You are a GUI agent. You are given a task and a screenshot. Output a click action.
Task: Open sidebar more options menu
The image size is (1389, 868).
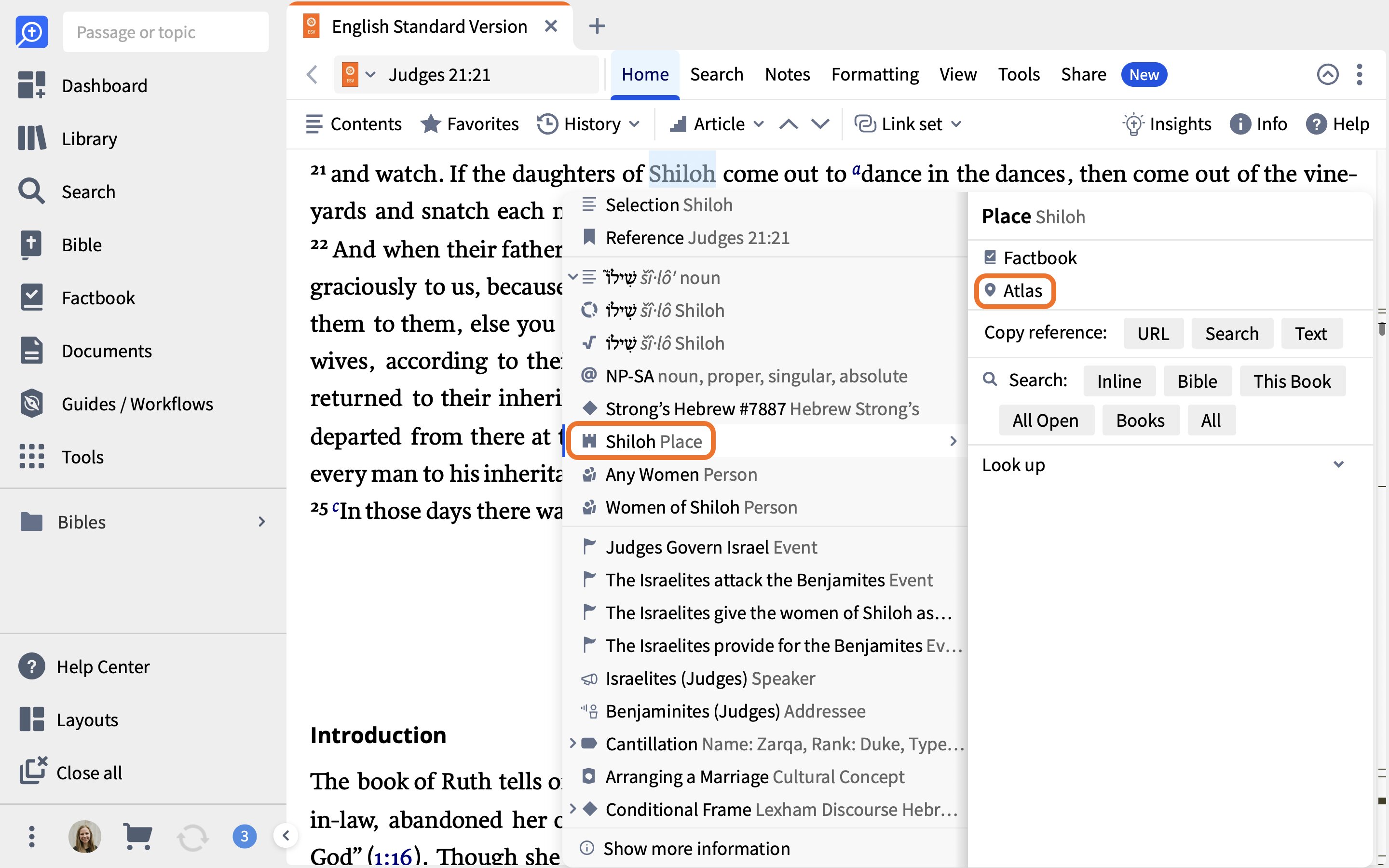point(31,837)
